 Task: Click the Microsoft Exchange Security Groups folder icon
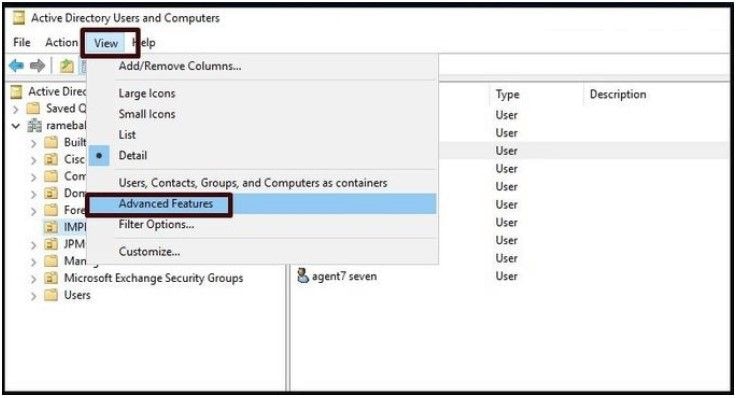pos(51,278)
